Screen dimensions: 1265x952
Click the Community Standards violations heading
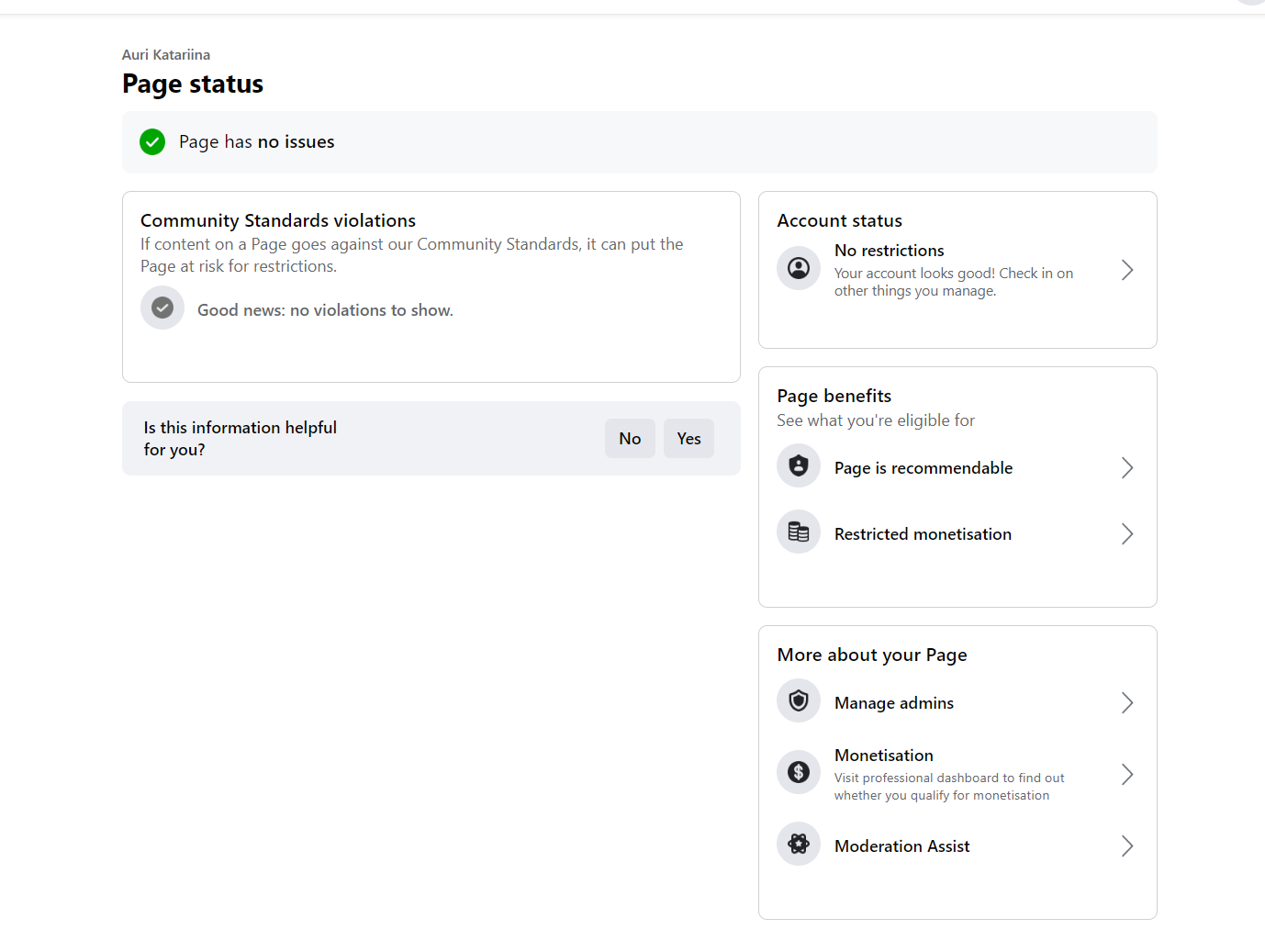coord(278,220)
